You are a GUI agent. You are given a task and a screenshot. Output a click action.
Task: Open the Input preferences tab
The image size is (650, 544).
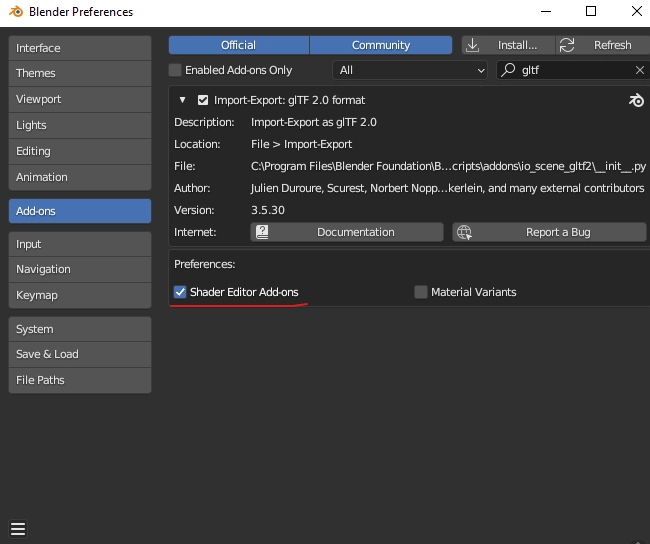(x=80, y=244)
